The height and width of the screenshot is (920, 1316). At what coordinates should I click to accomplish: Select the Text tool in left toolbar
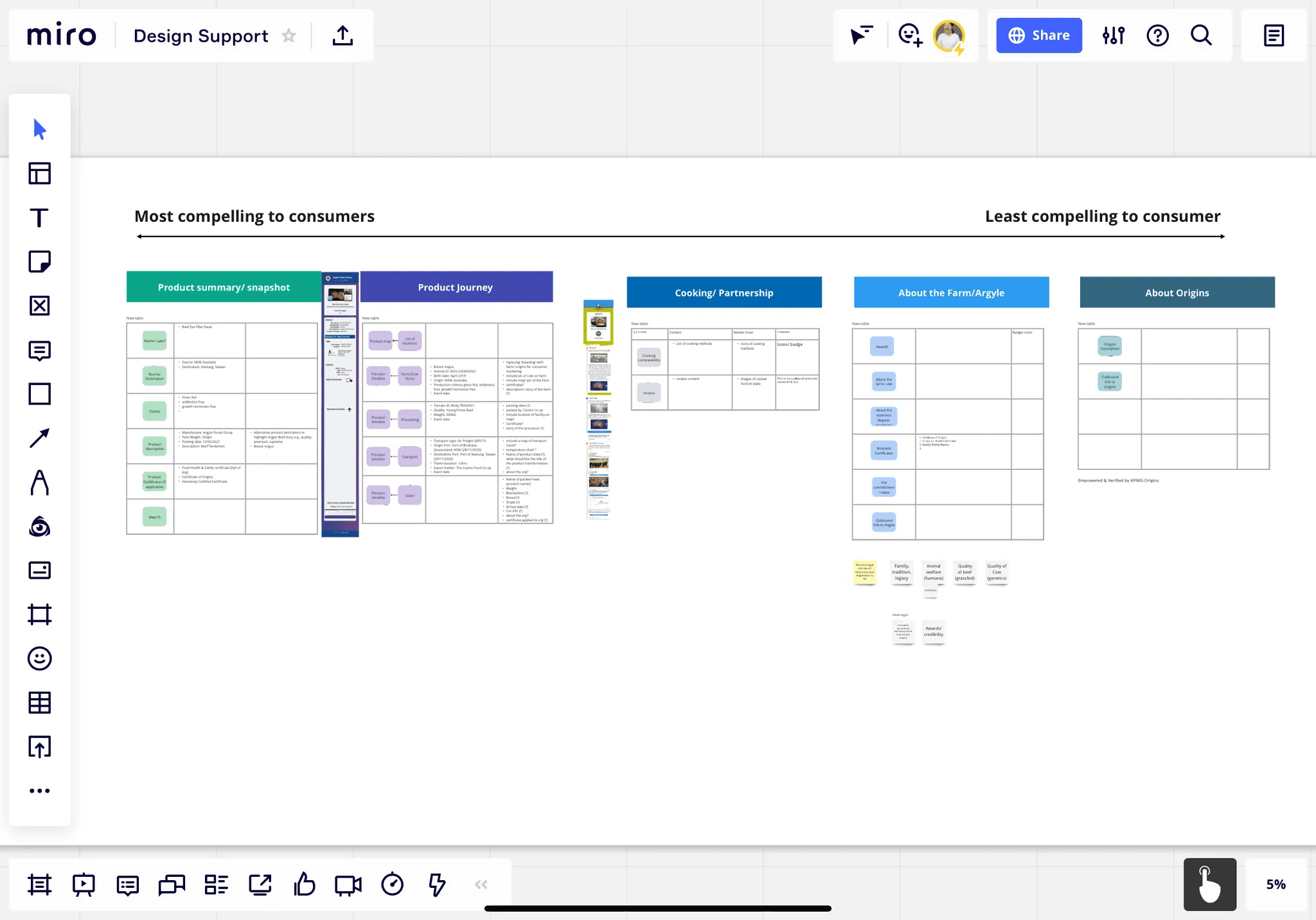(39, 218)
